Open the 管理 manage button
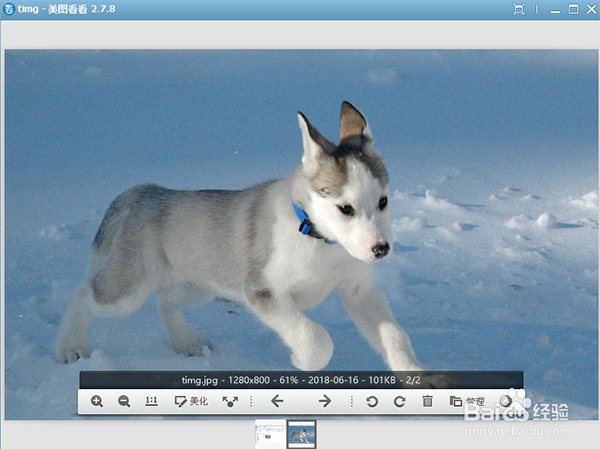Image resolution: width=600 pixels, height=449 pixels. [x=467, y=401]
